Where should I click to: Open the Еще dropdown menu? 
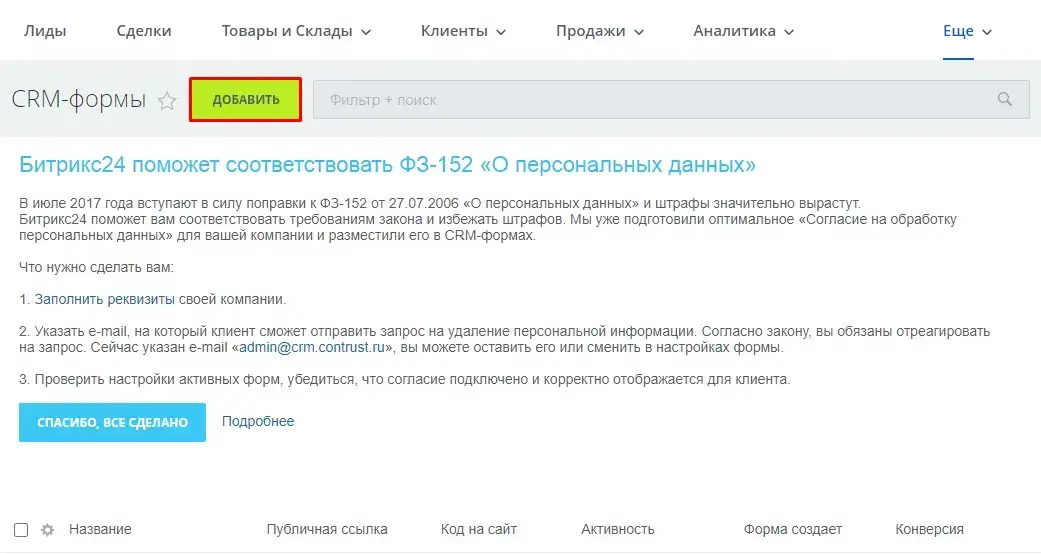coord(967,31)
